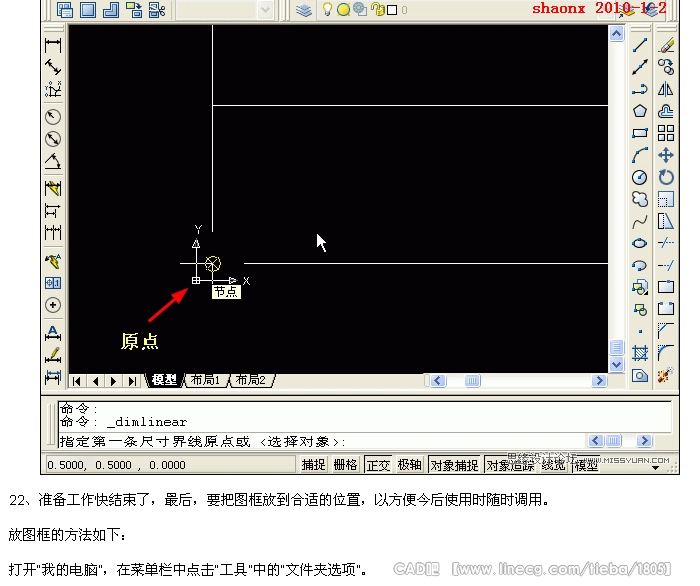Toggle 对象捕捉 object snap
Screen dimensions: 700x586
pos(454,465)
